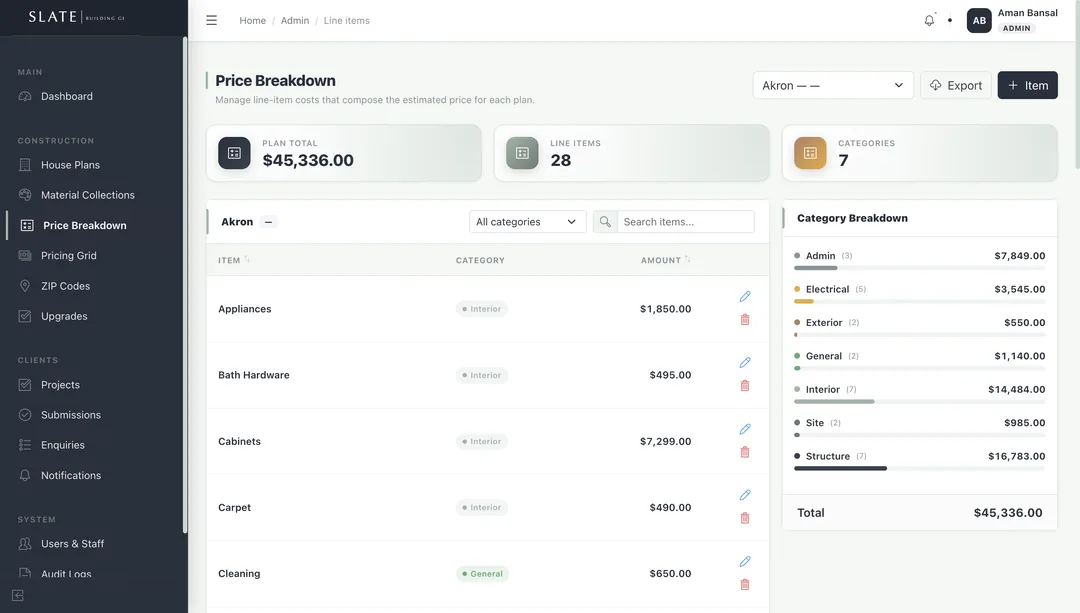Open Projects under Clients
This screenshot has width=1080, height=613.
tap(60, 385)
